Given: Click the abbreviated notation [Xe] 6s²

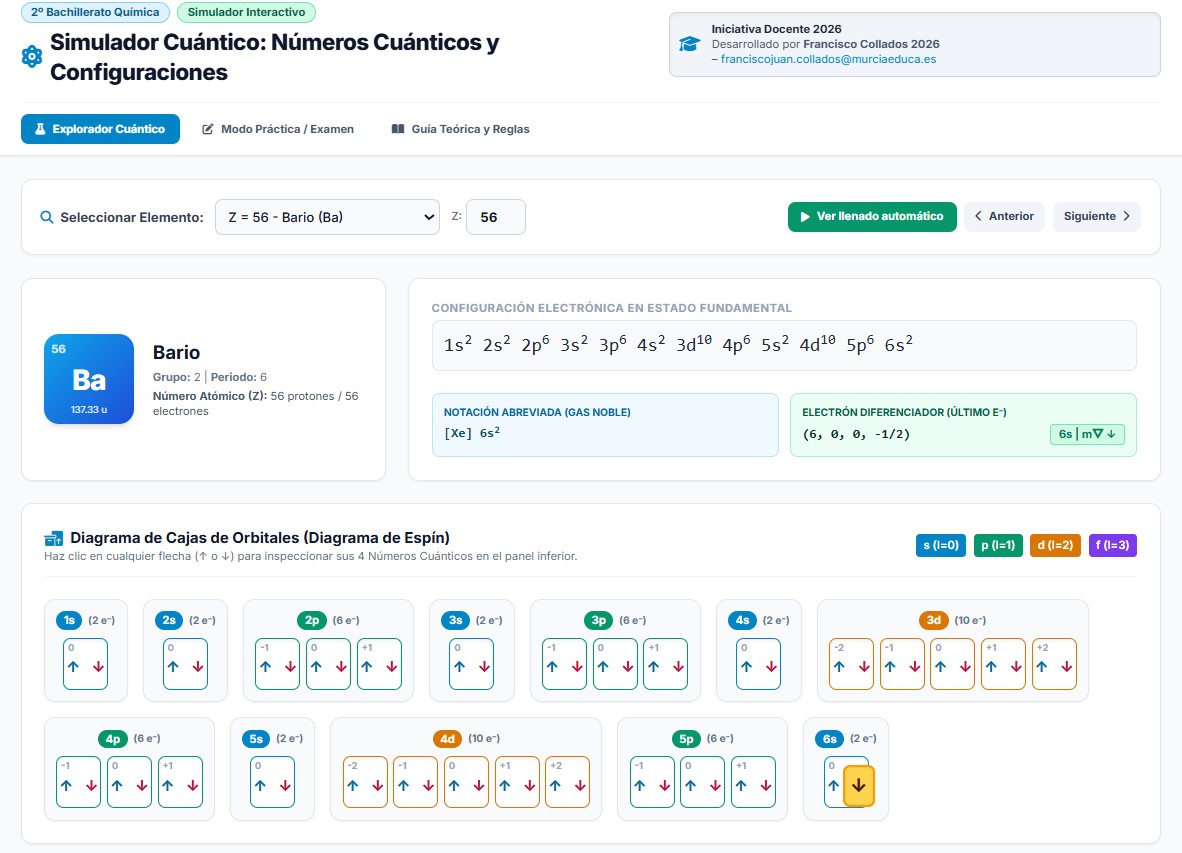Looking at the screenshot, I should click(x=472, y=433).
